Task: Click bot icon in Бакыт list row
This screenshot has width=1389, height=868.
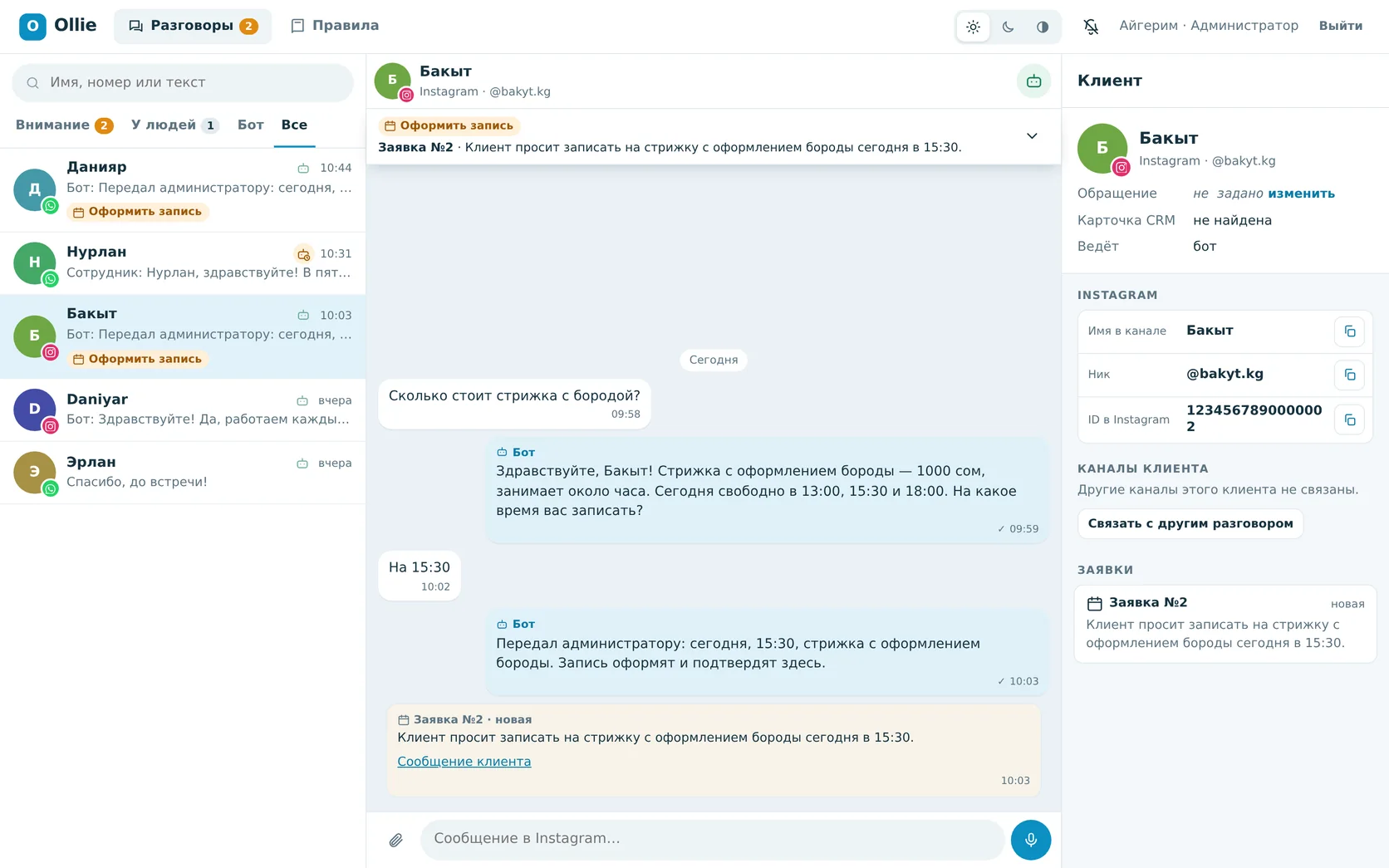Action: pos(303,316)
